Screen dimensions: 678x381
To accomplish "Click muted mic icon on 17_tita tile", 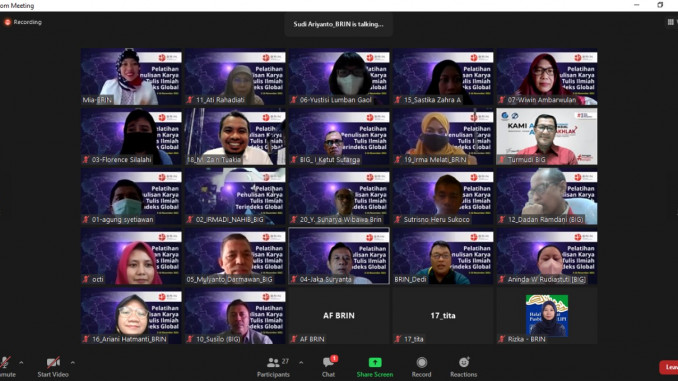I will [x=398, y=339].
